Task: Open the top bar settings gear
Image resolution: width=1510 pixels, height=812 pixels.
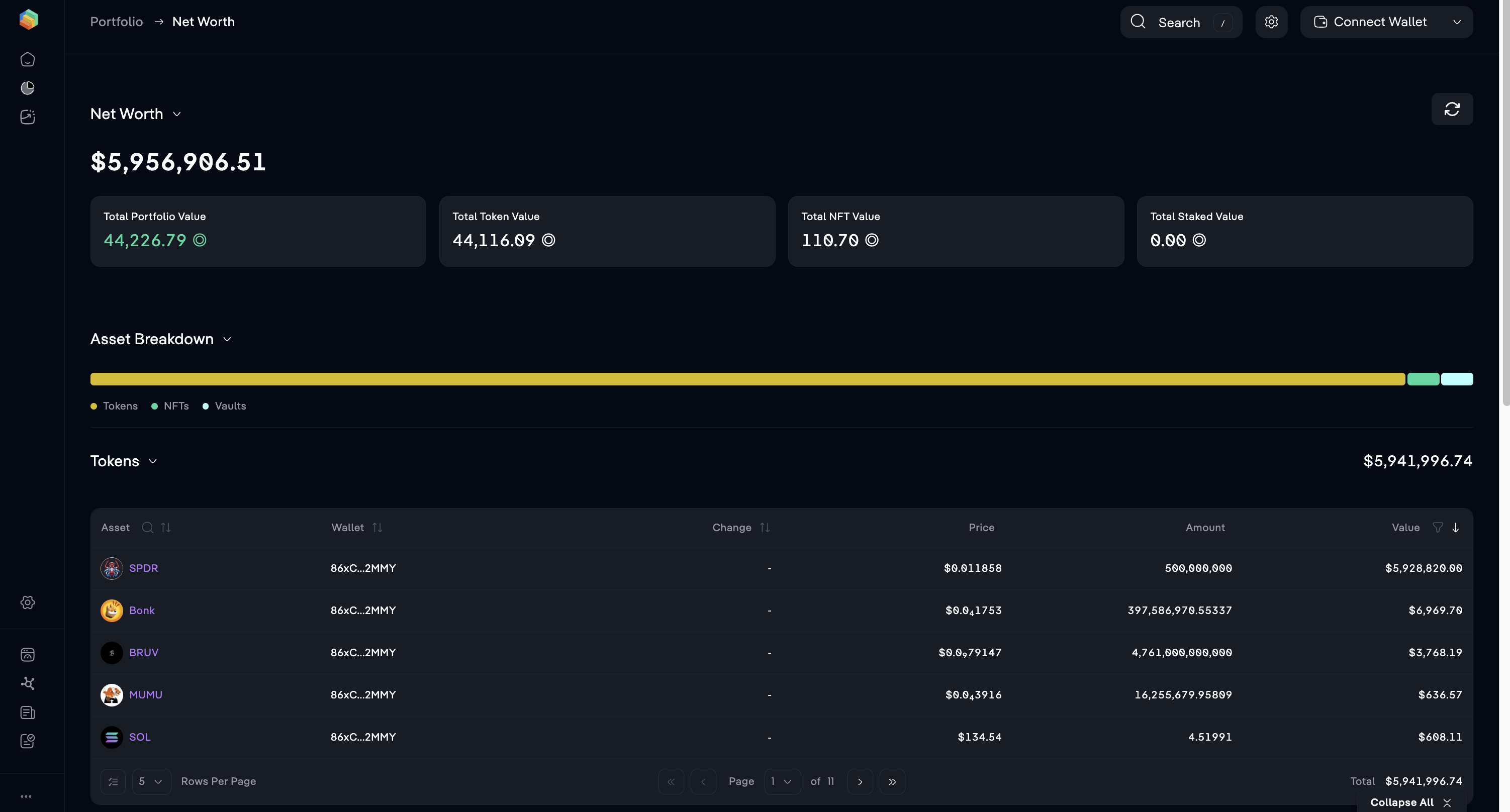Action: pyautogui.click(x=1271, y=22)
